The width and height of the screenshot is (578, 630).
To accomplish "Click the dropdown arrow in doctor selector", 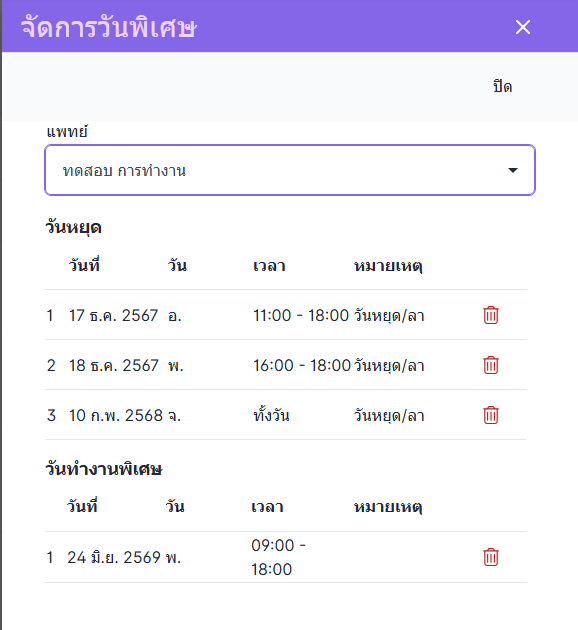I will (513, 170).
